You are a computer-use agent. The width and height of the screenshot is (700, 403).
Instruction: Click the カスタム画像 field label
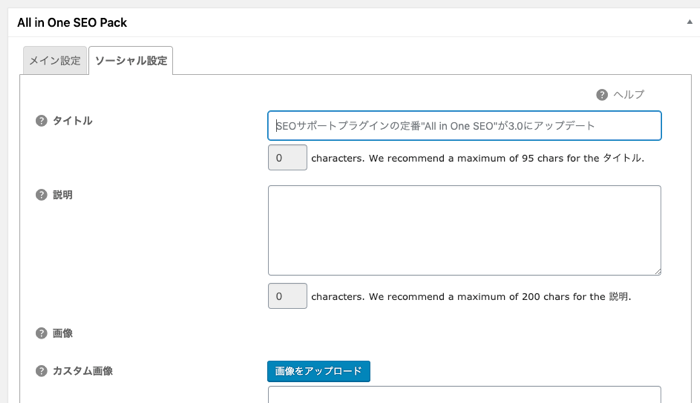[x=83, y=371]
